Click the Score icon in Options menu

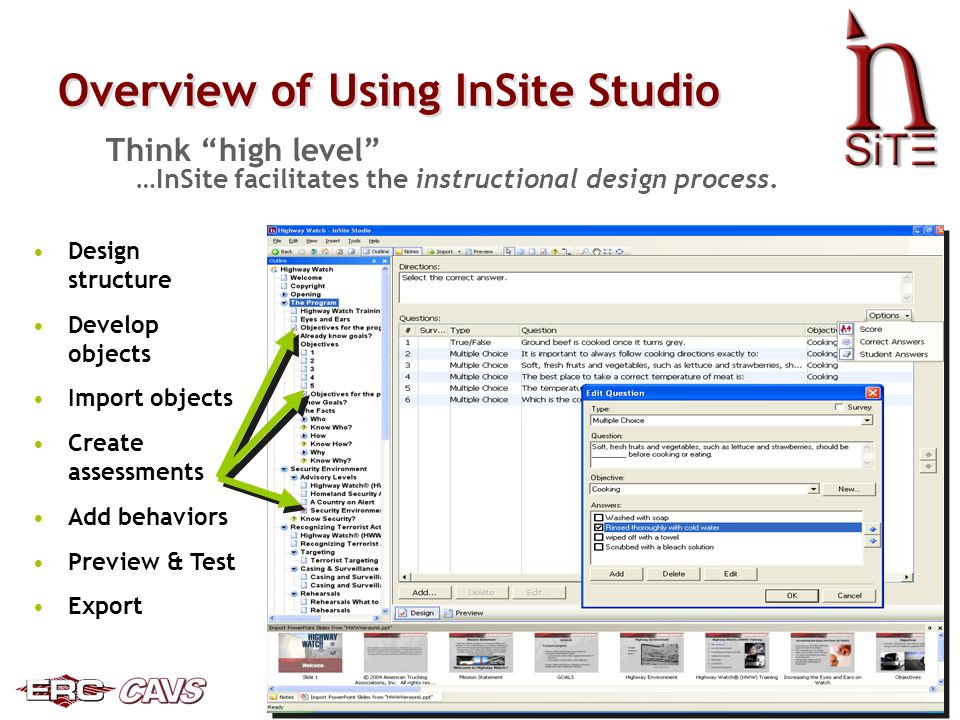pyautogui.click(x=846, y=329)
